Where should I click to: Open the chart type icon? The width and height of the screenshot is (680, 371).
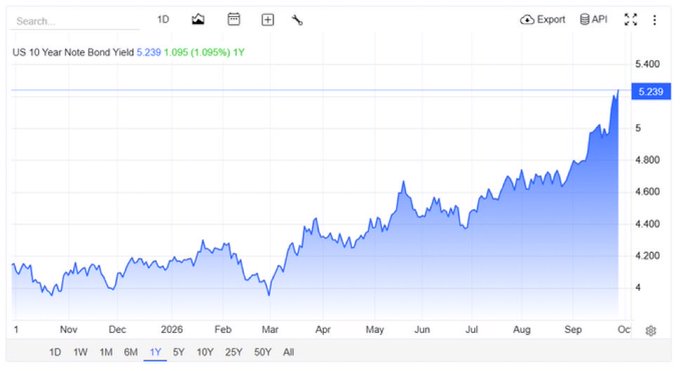pyautogui.click(x=198, y=19)
